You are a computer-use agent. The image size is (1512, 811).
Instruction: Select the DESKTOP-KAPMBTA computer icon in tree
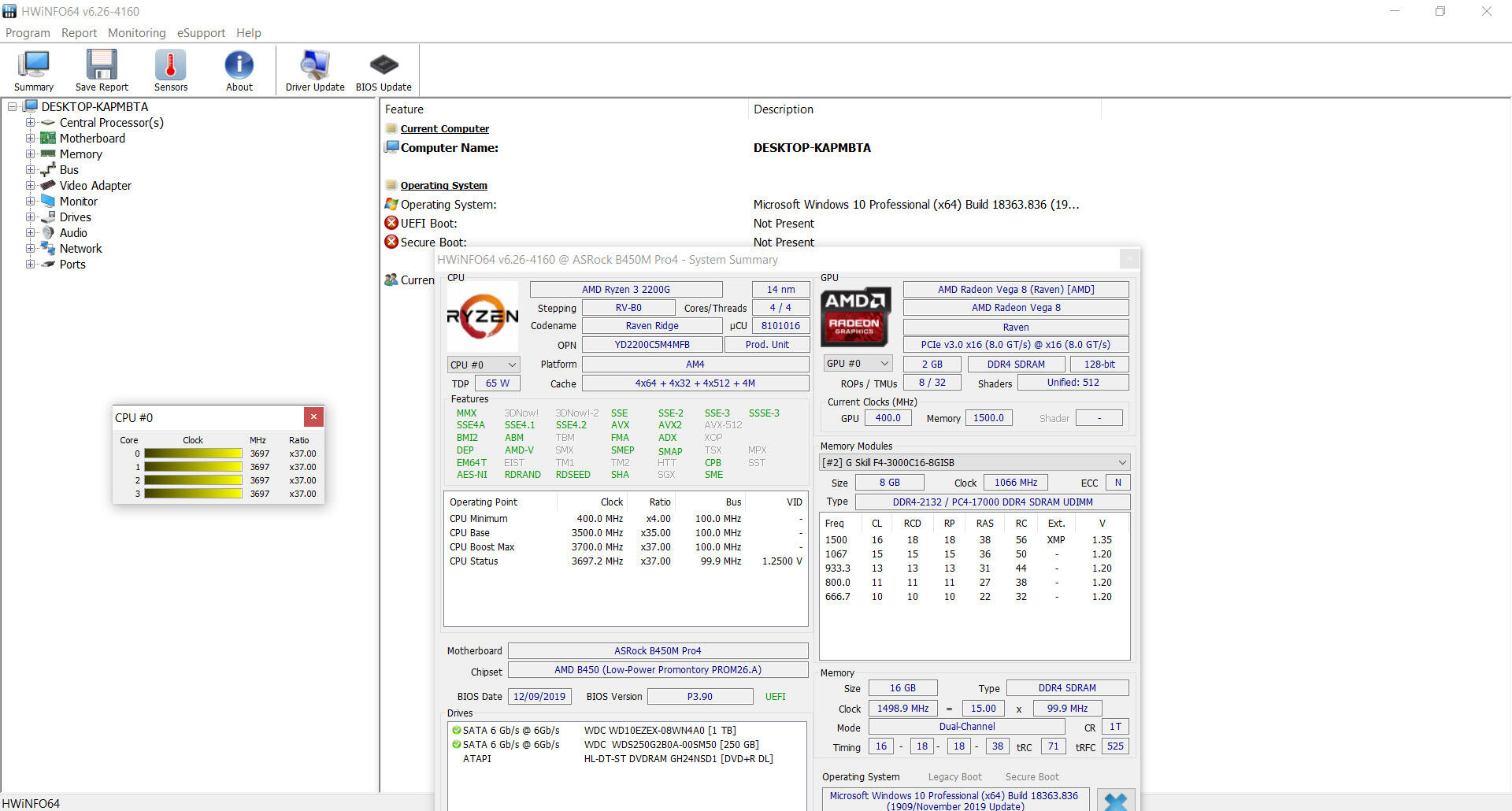point(31,106)
